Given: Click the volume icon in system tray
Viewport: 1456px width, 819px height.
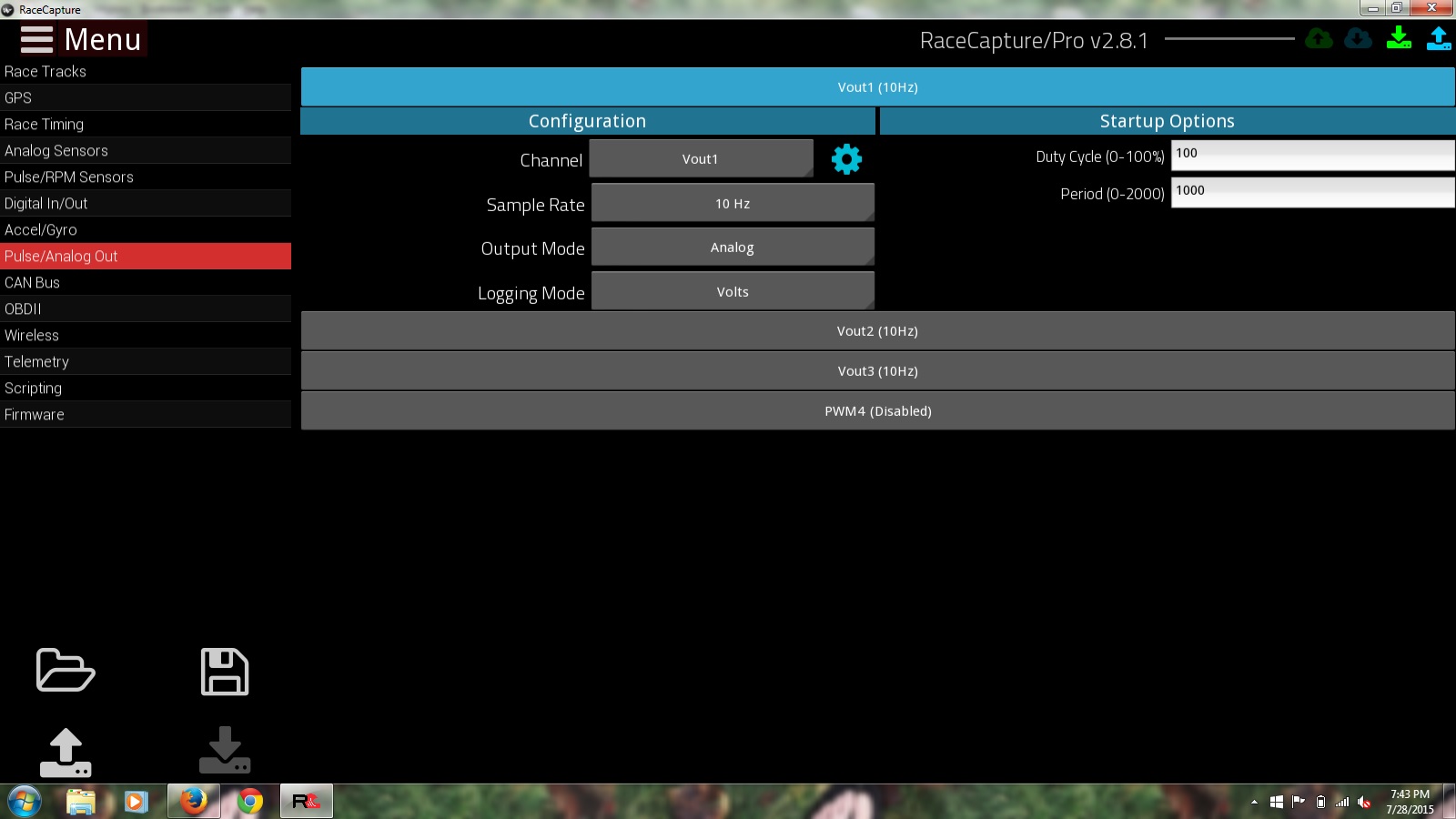Looking at the screenshot, I should (x=1364, y=802).
